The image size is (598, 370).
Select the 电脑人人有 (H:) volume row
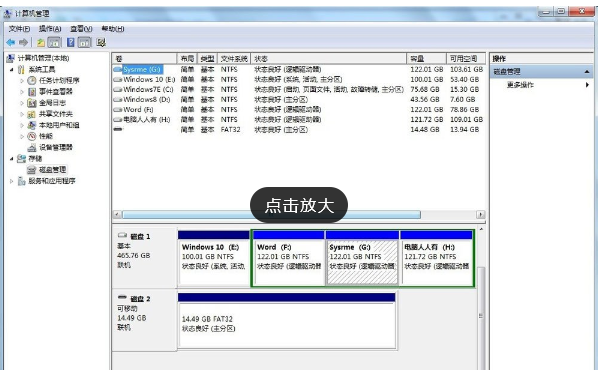298,119
